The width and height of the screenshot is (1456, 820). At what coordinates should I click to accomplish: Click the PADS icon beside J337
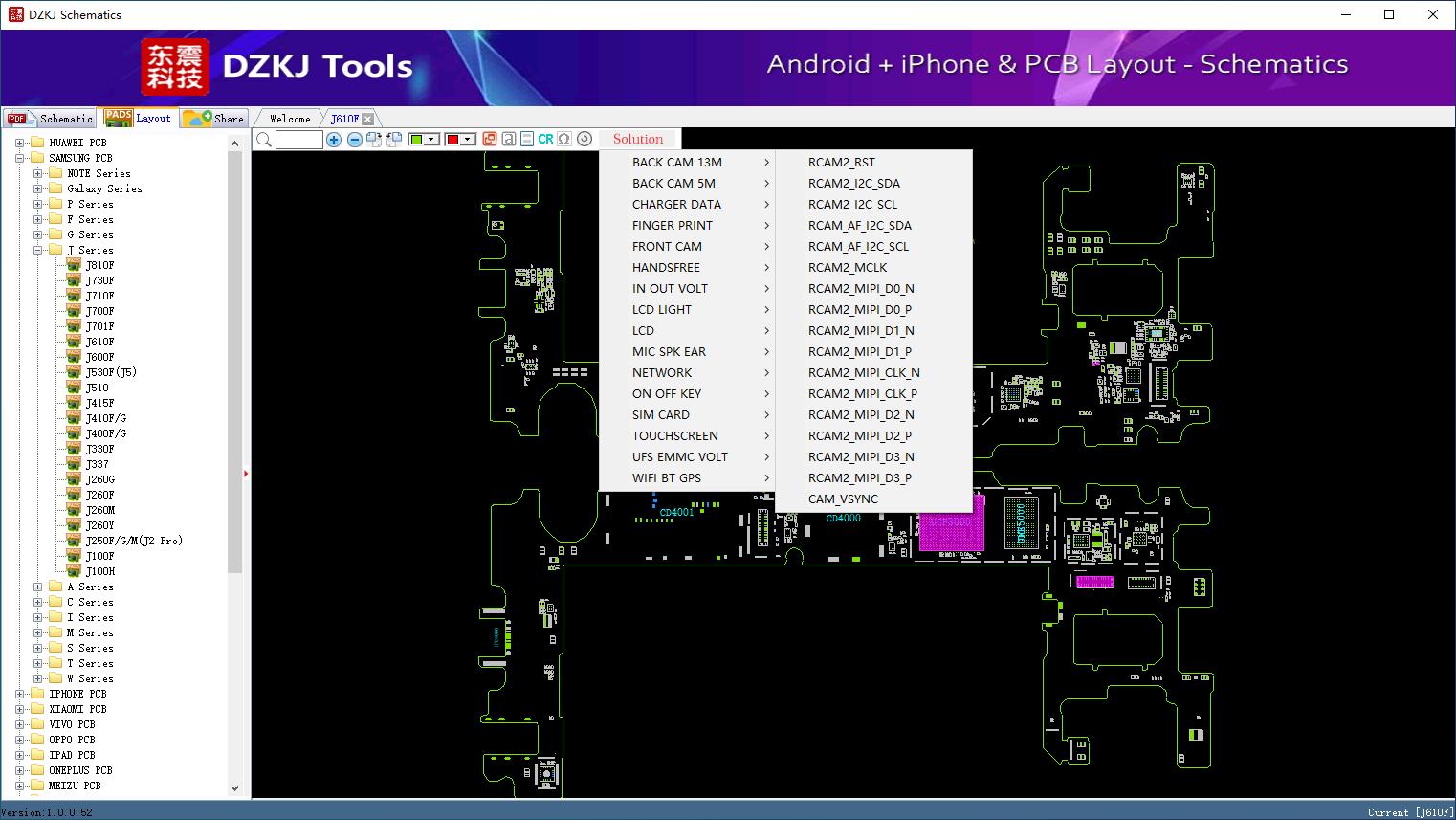[x=74, y=464]
